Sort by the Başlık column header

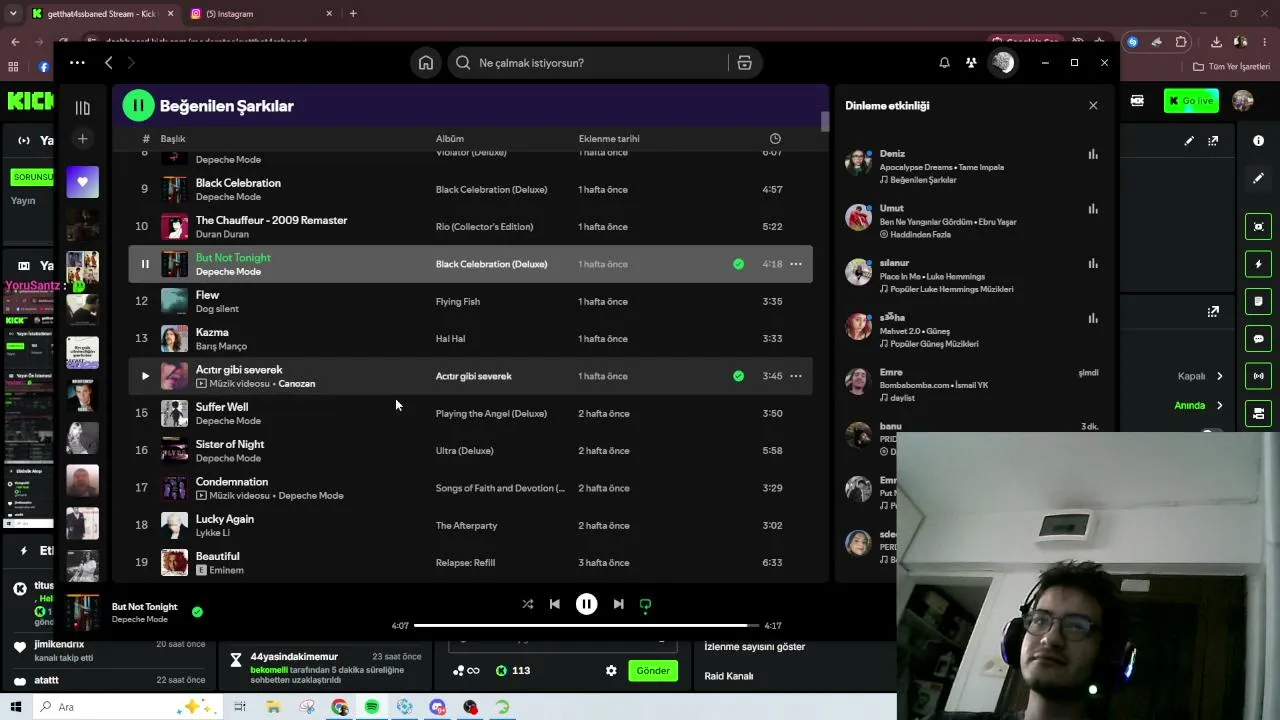173,139
